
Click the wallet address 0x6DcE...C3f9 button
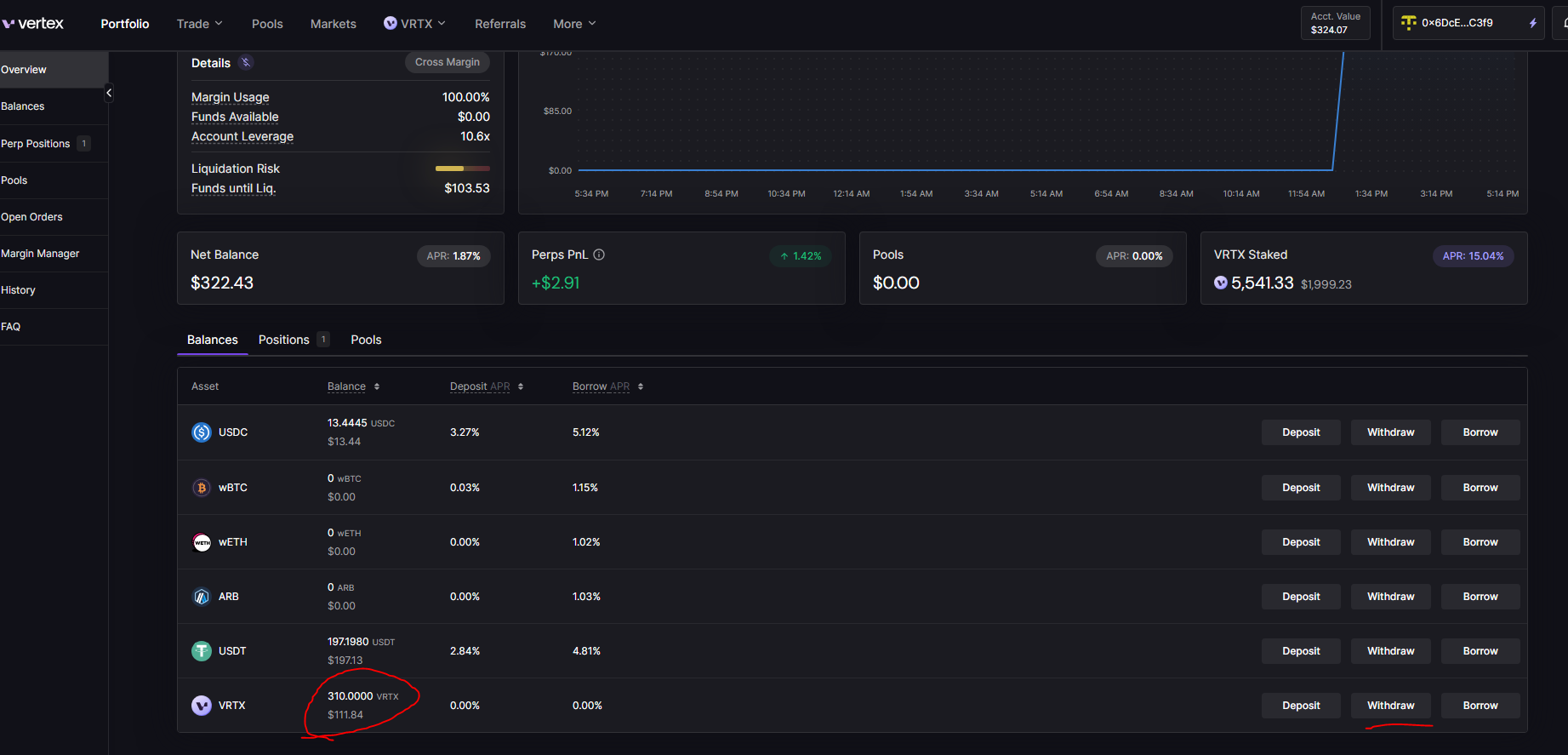coord(1468,23)
